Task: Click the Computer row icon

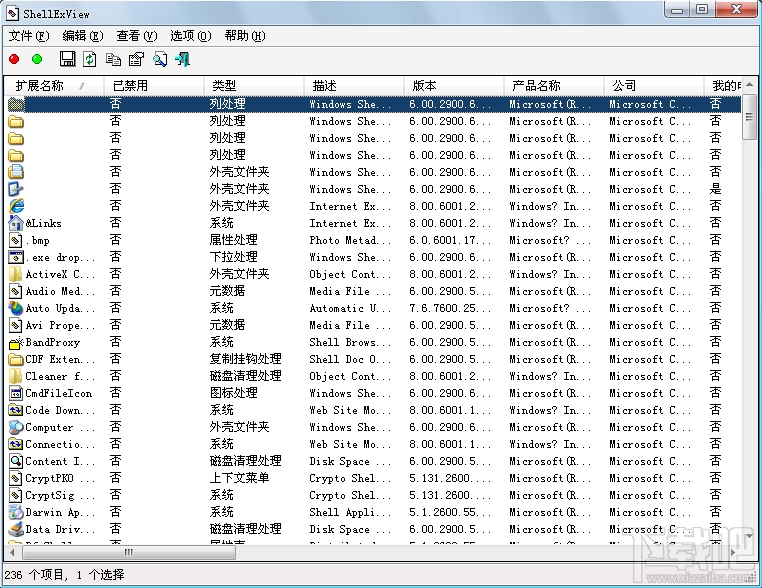Action: coord(16,427)
